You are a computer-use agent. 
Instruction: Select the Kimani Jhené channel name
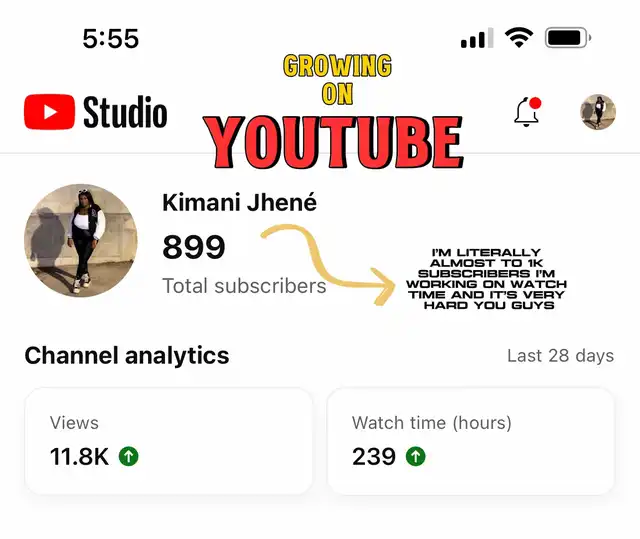(x=239, y=202)
